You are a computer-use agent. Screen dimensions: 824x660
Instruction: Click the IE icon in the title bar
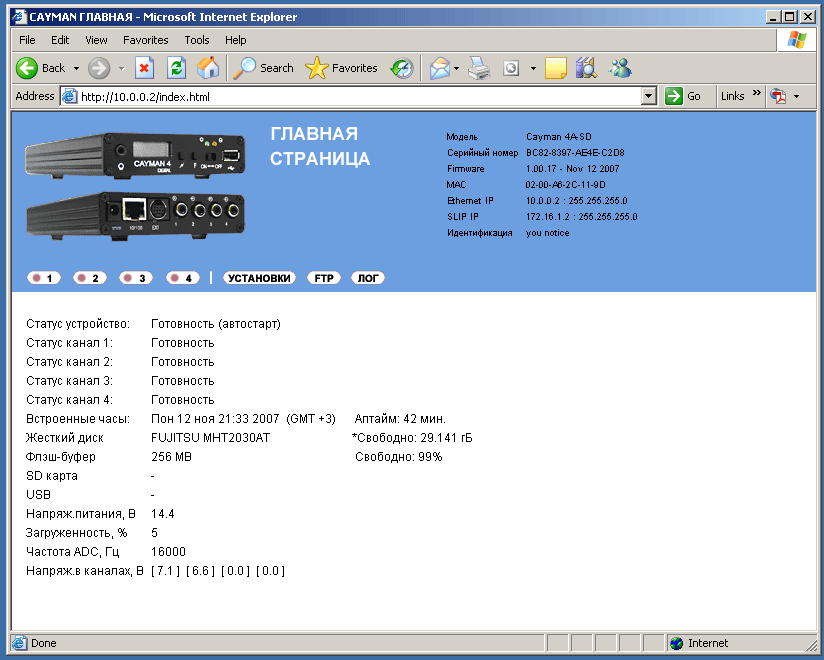click(x=19, y=17)
